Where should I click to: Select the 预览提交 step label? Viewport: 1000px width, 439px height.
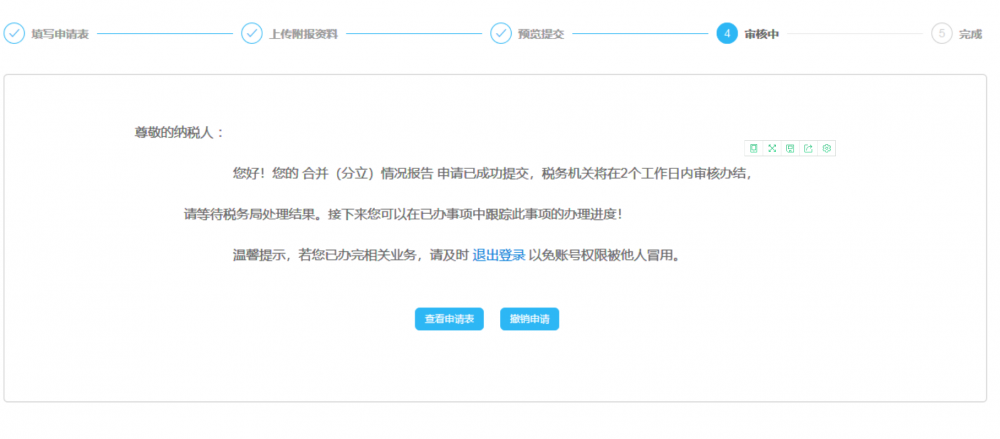pyautogui.click(x=541, y=34)
